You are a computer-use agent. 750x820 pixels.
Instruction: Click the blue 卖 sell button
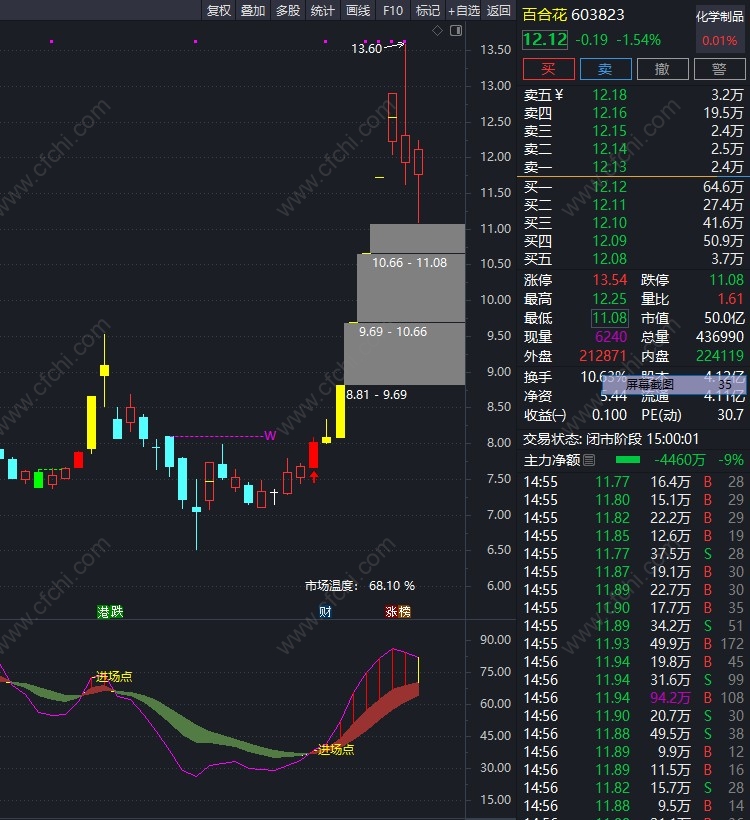click(606, 69)
